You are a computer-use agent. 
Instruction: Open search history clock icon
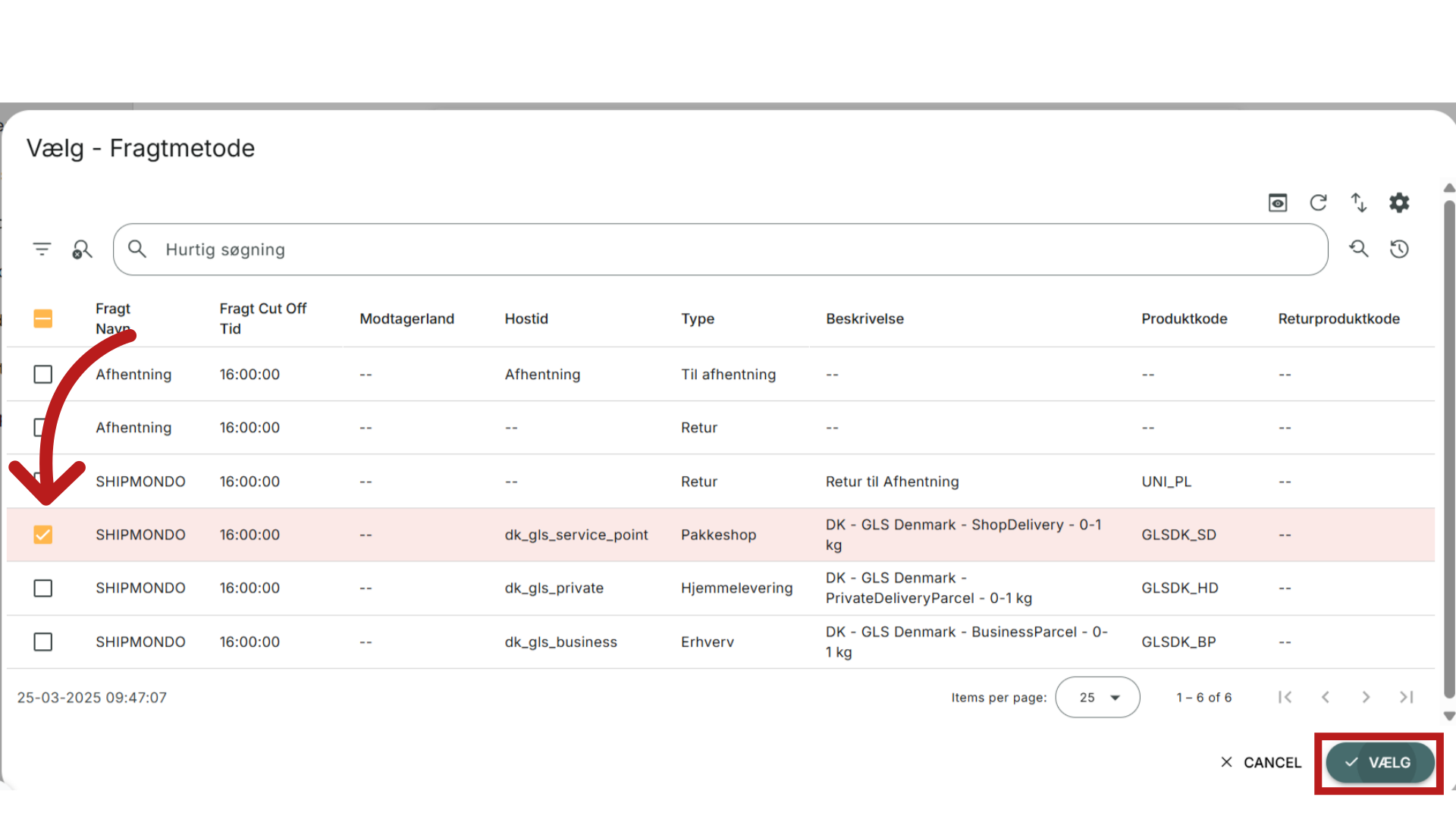coord(1399,249)
